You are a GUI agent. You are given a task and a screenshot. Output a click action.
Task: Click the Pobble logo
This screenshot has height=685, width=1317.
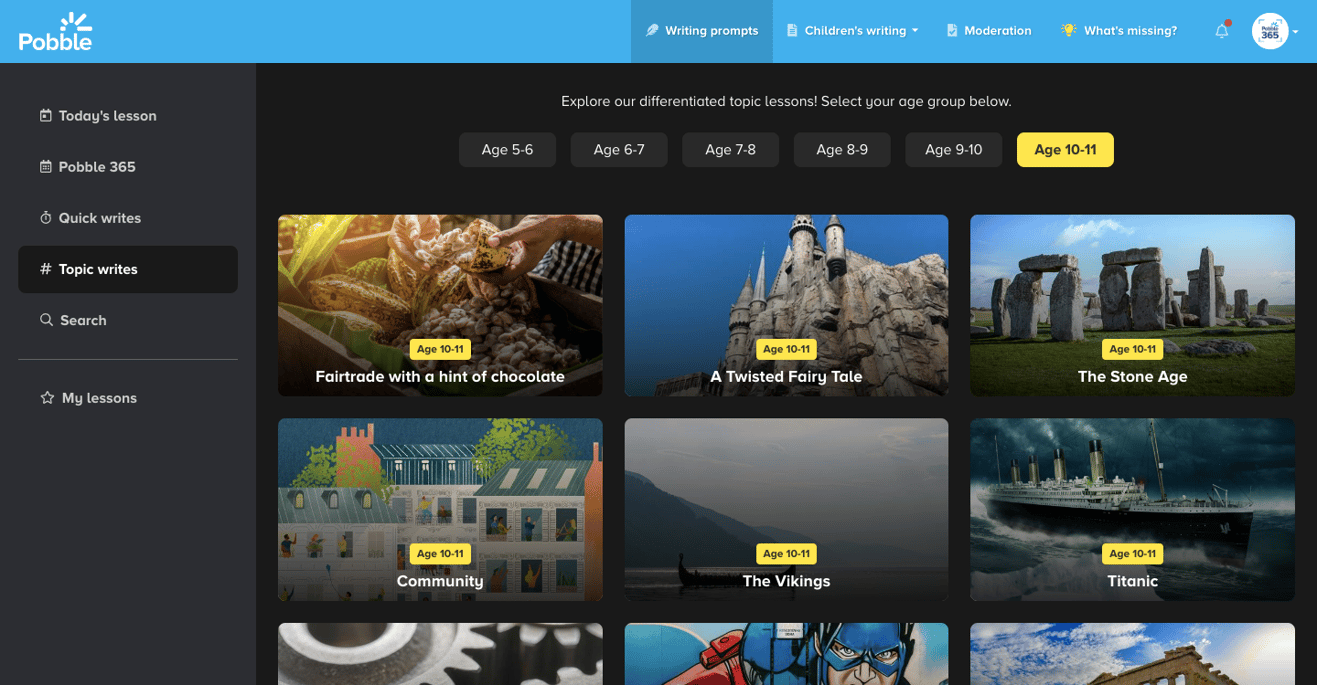point(56,32)
